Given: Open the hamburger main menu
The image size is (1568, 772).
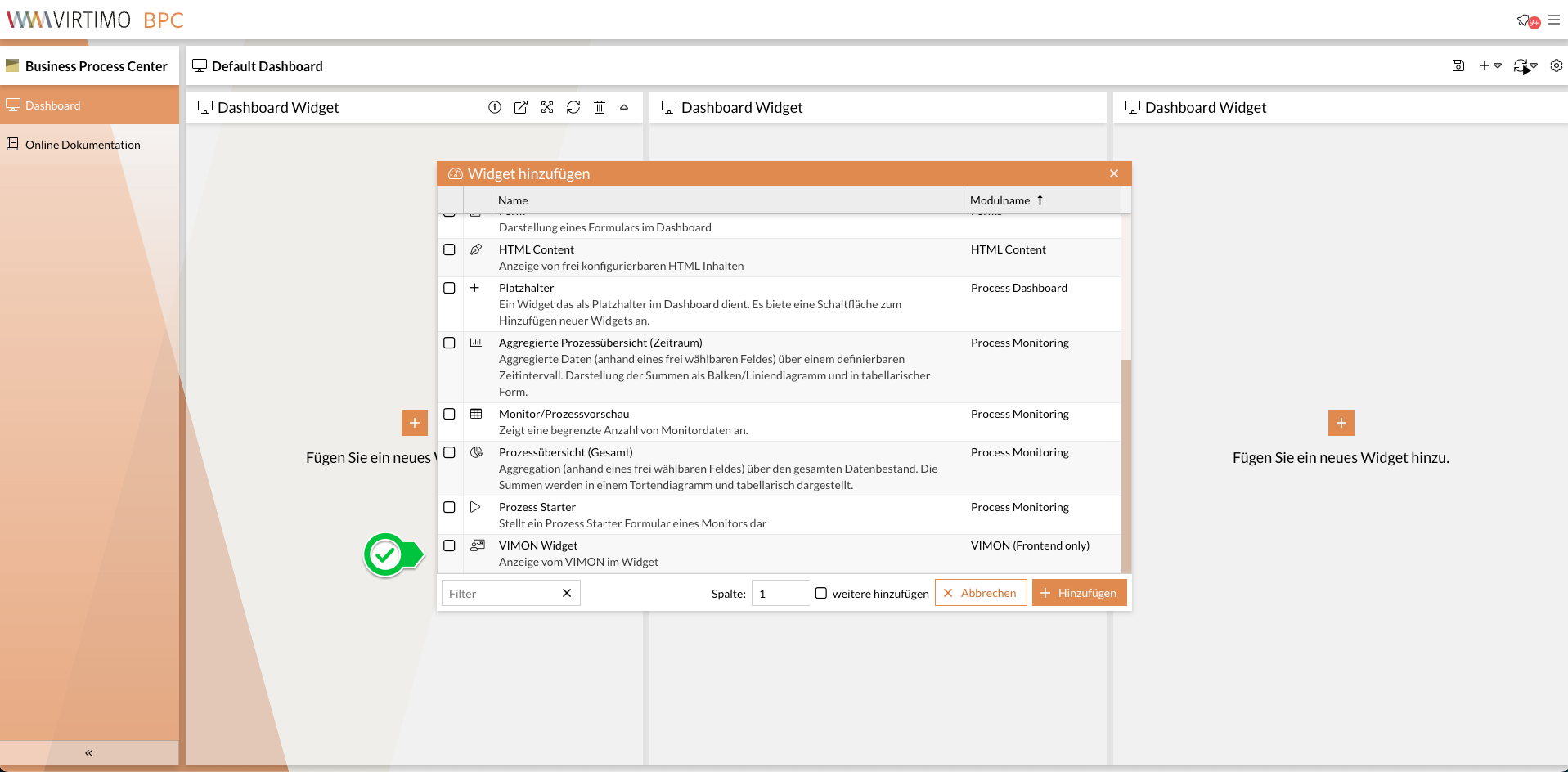Looking at the screenshot, I should (x=1554, y=20).
